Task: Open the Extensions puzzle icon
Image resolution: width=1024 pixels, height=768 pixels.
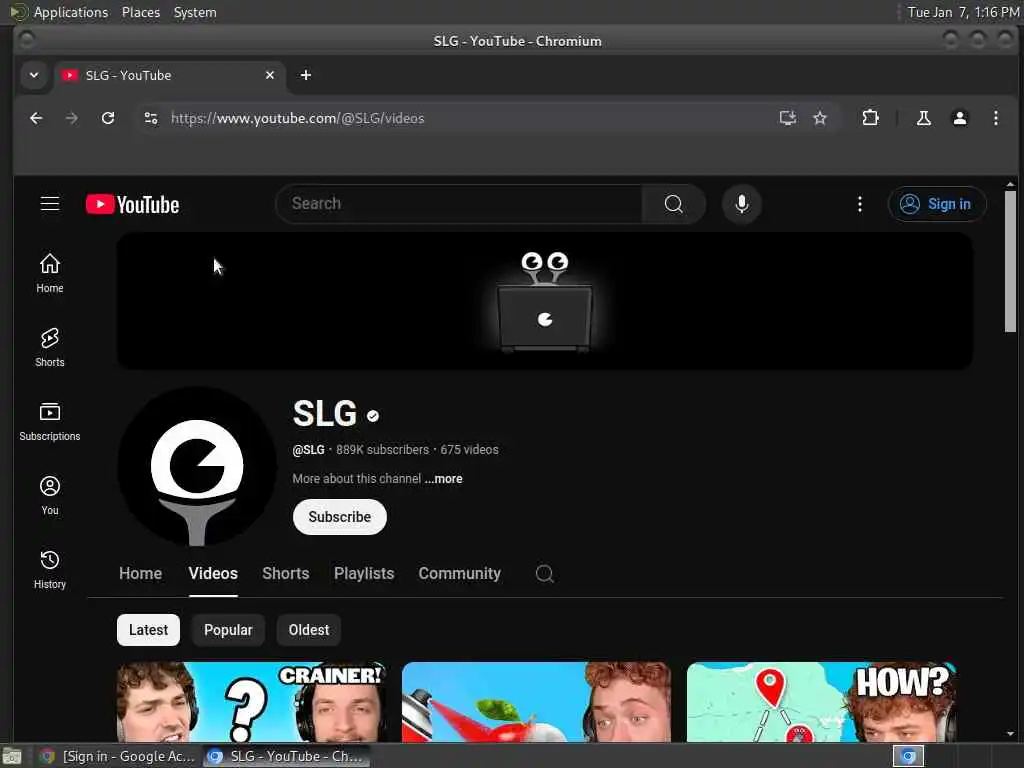Action: tap(871, 118)
